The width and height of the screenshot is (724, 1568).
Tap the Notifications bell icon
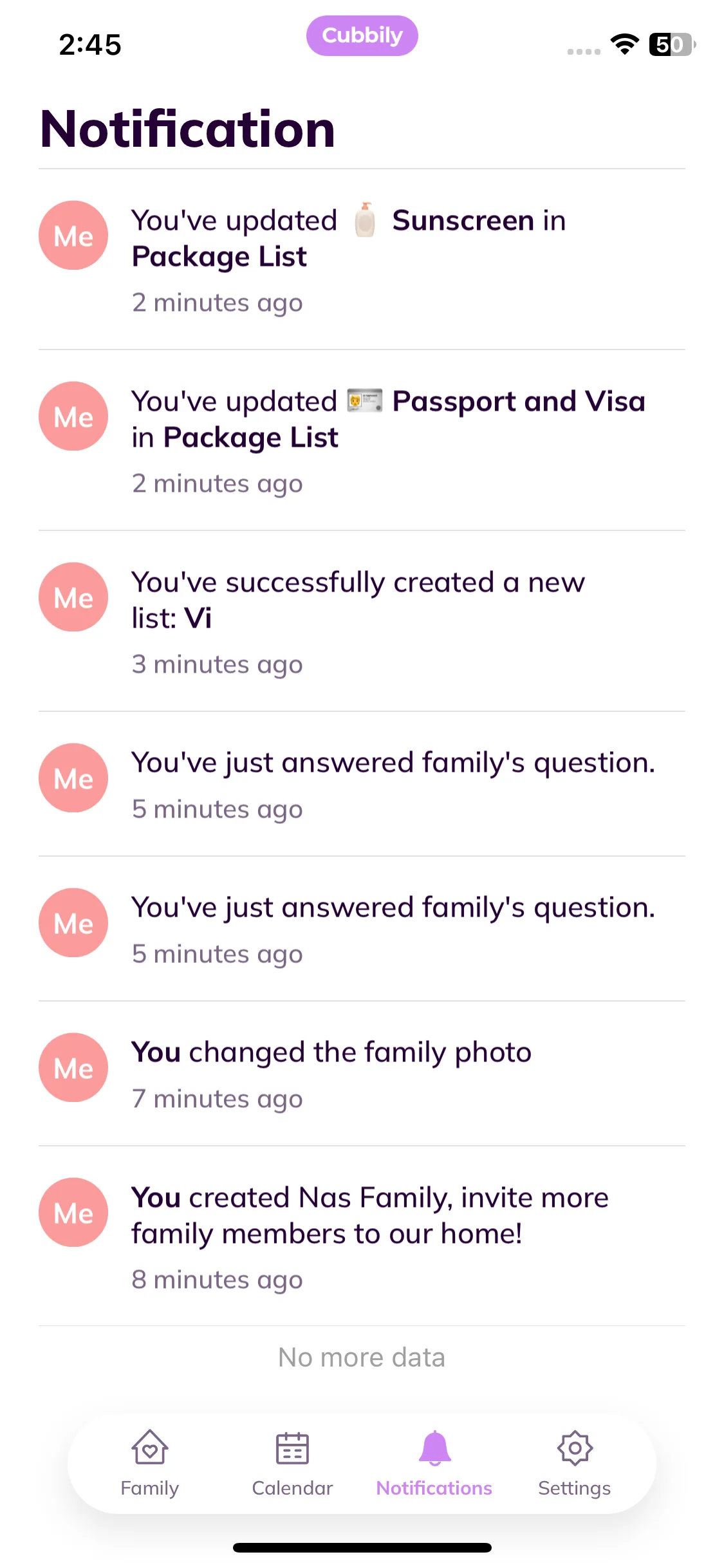pyautogui.click(x=434, y=1448)
